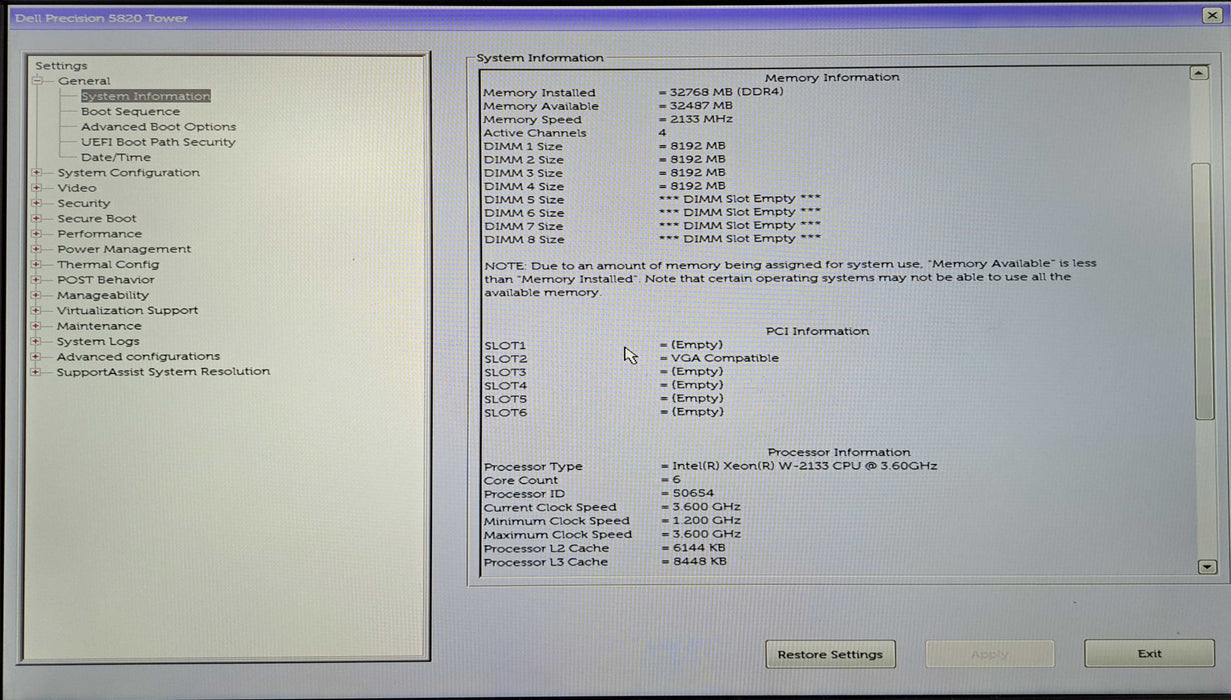The image size is (1231, 700).
Task: Select POST Behavior label
Action: point(106,280)
